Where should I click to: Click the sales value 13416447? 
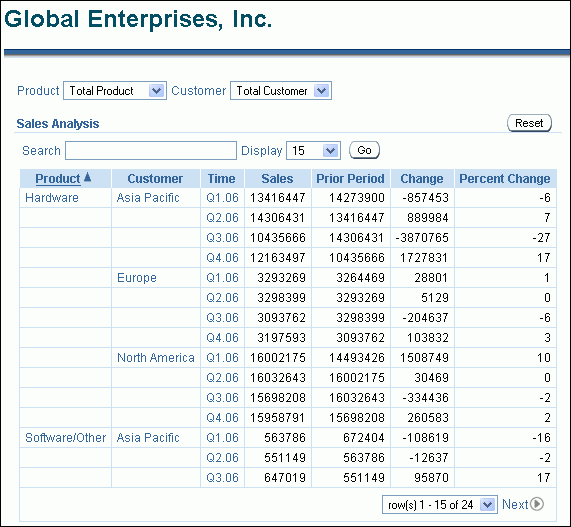(x=277, y=198)
